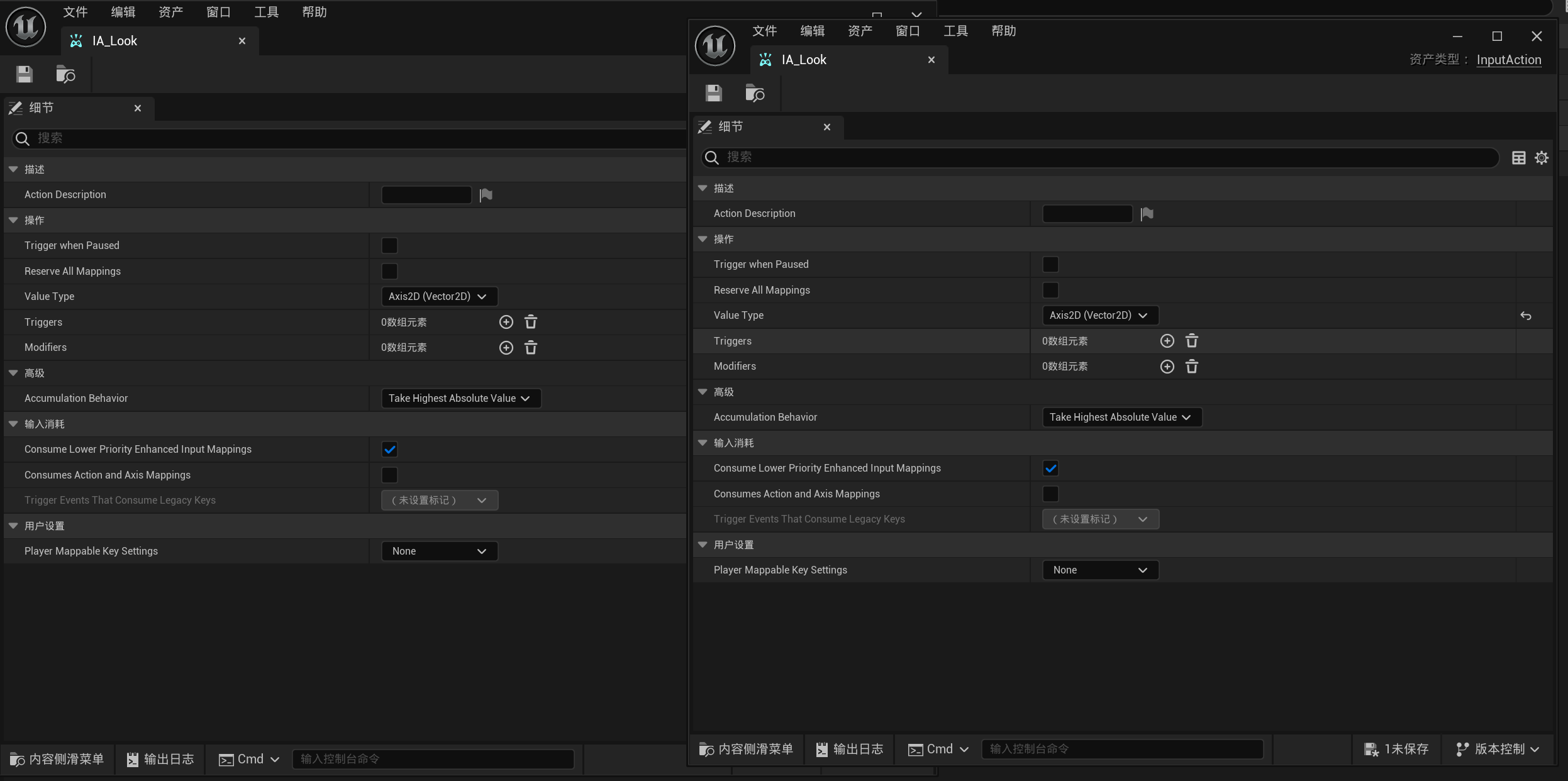The width and height of the screenshot is (1568, 781).
Task: Toggle property matrix grid icon
Action: (x=1518, y=158)
